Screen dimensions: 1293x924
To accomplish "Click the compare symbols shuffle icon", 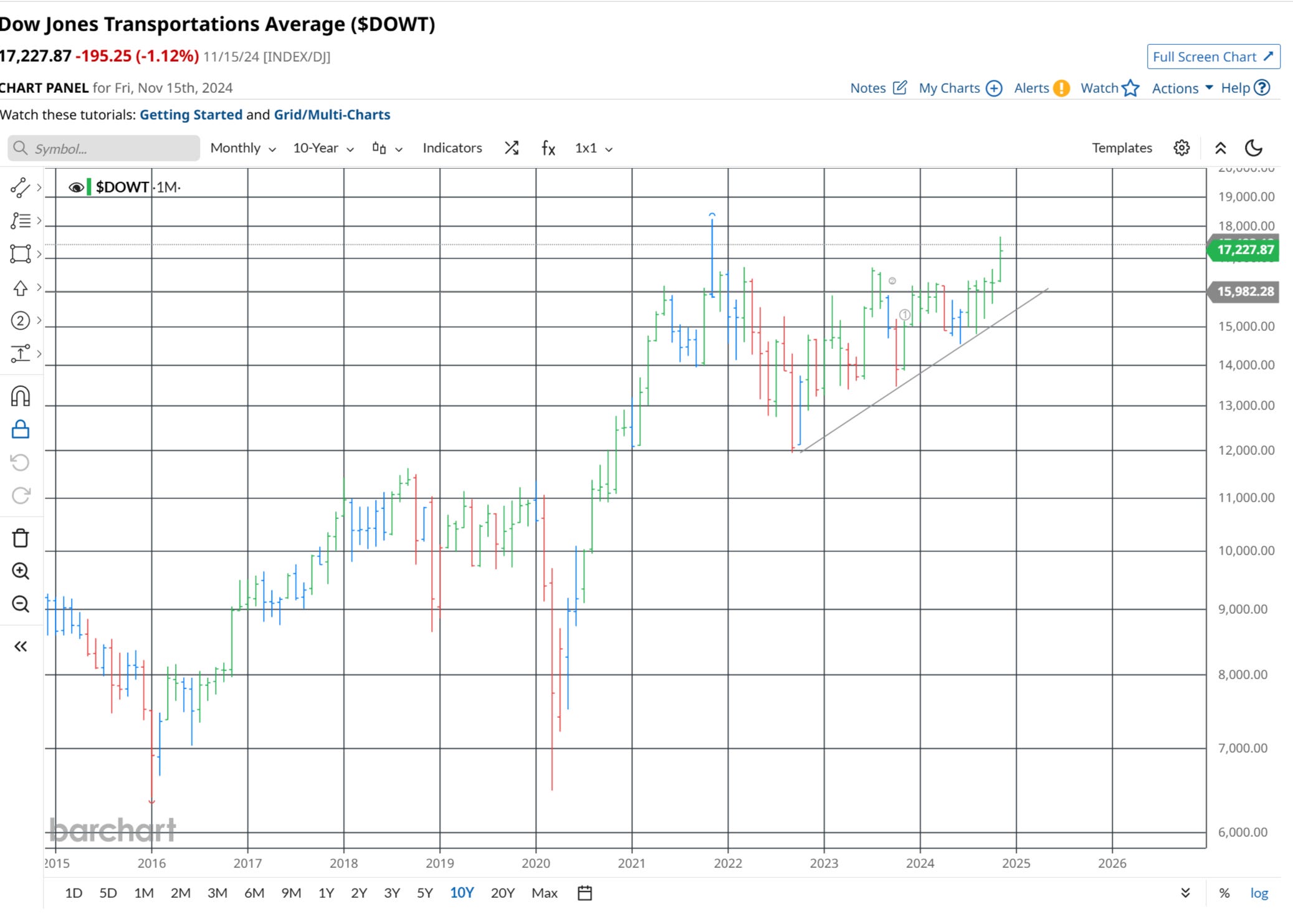I will tap(512, 148).
